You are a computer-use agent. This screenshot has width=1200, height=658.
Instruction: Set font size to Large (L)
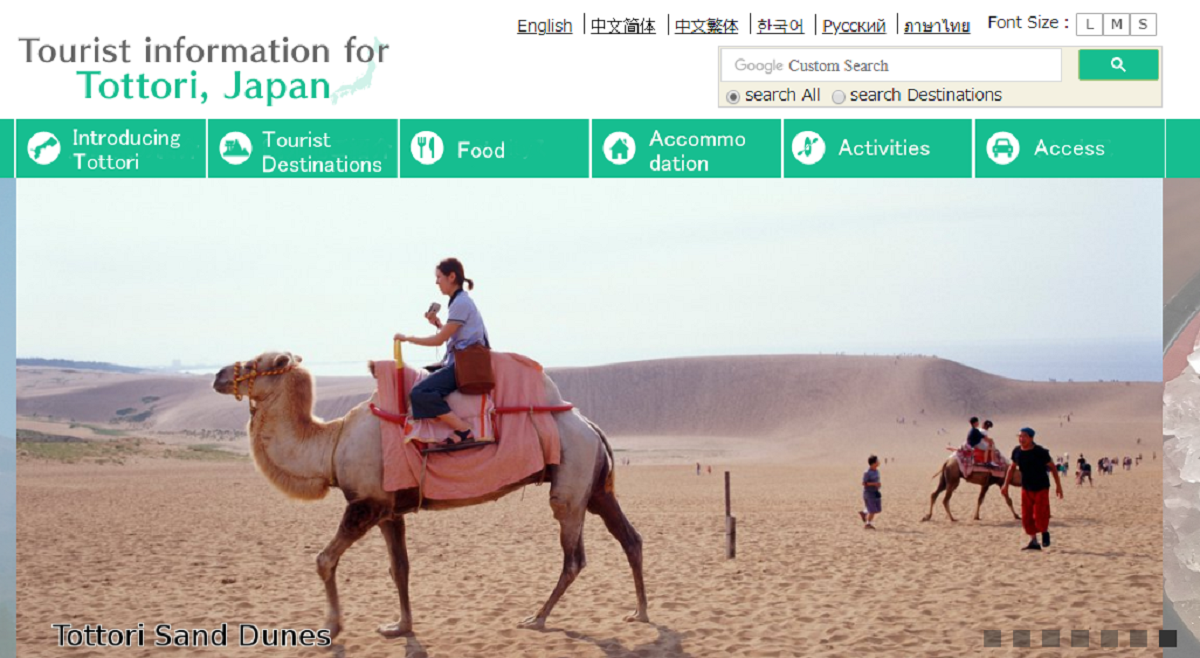(x=1089, y=25)
